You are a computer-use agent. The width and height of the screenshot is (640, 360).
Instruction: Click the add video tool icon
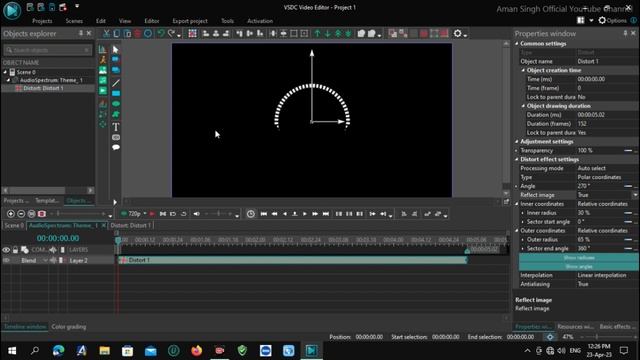point(102,91)
